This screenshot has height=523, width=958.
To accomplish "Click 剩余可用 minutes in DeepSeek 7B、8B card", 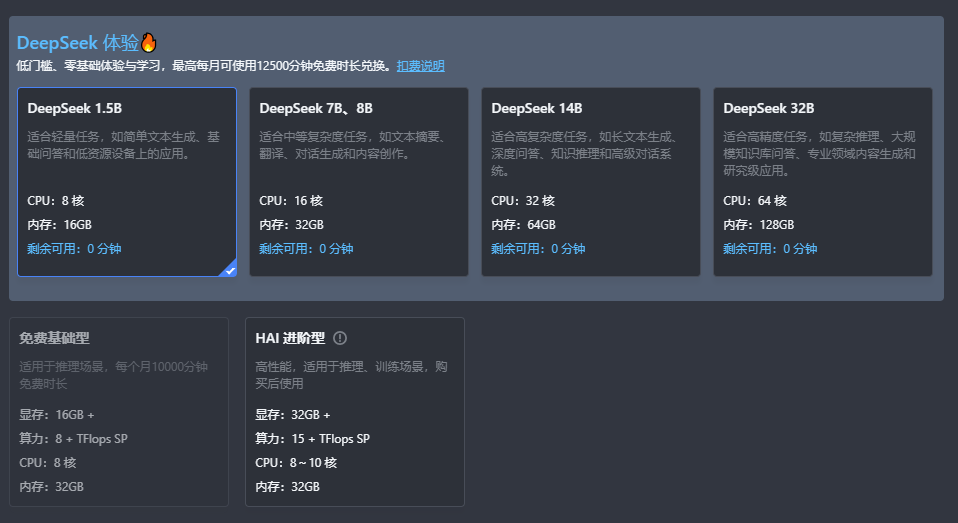I will click(306, 249).
